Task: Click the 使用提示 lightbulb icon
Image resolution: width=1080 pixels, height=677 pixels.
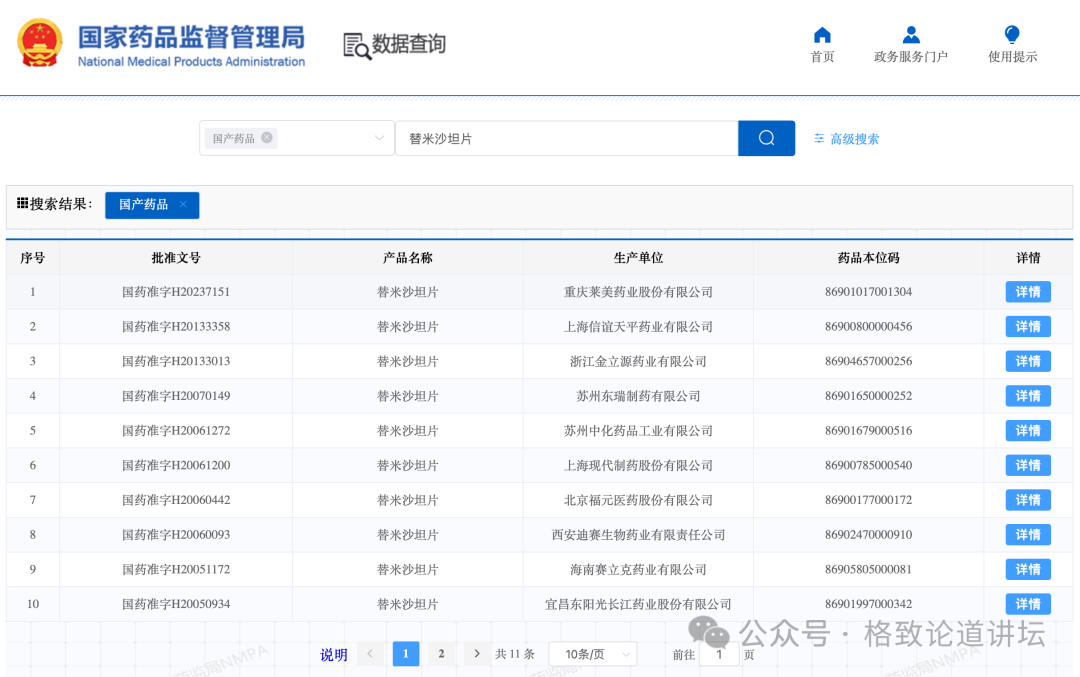Action: point(1012,34)
